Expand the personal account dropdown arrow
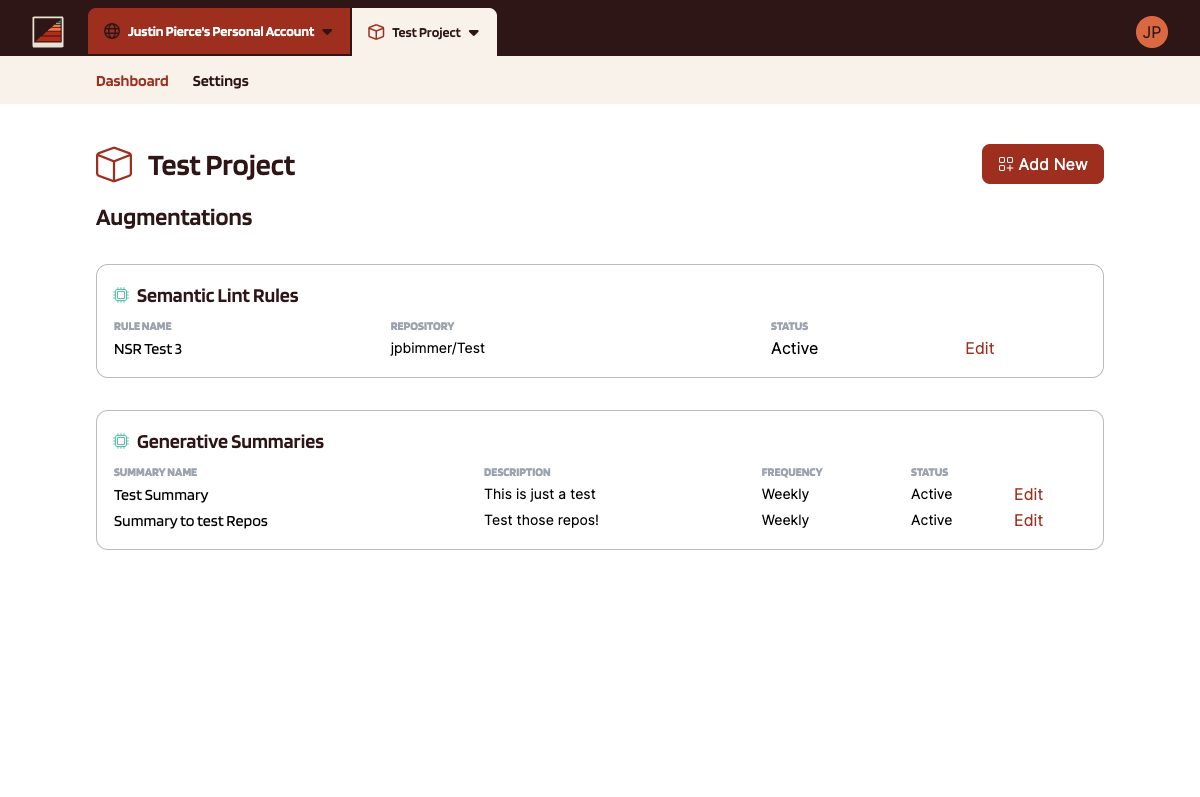 point(327,32)
